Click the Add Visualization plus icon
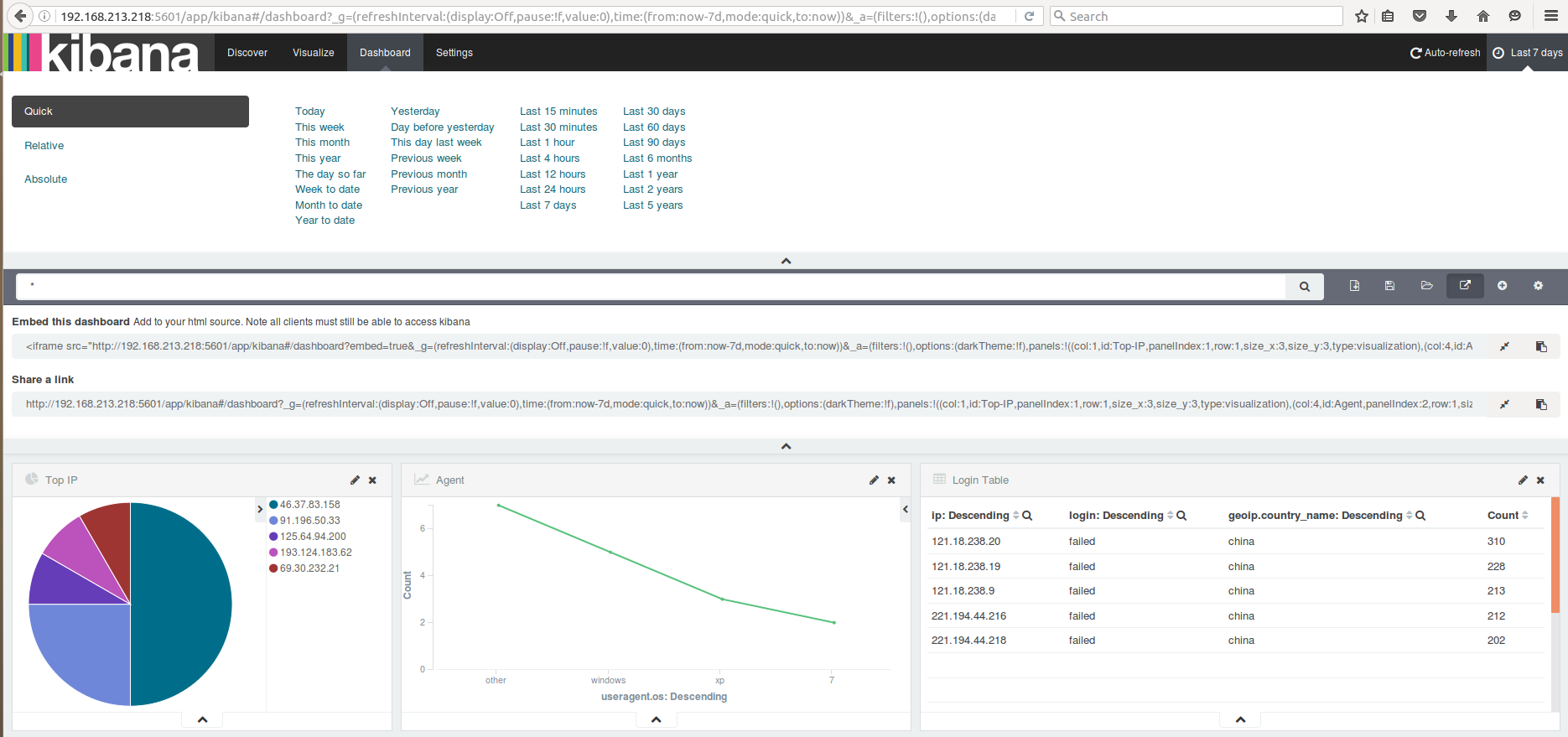The image size is (1568, 737). 1502,286
